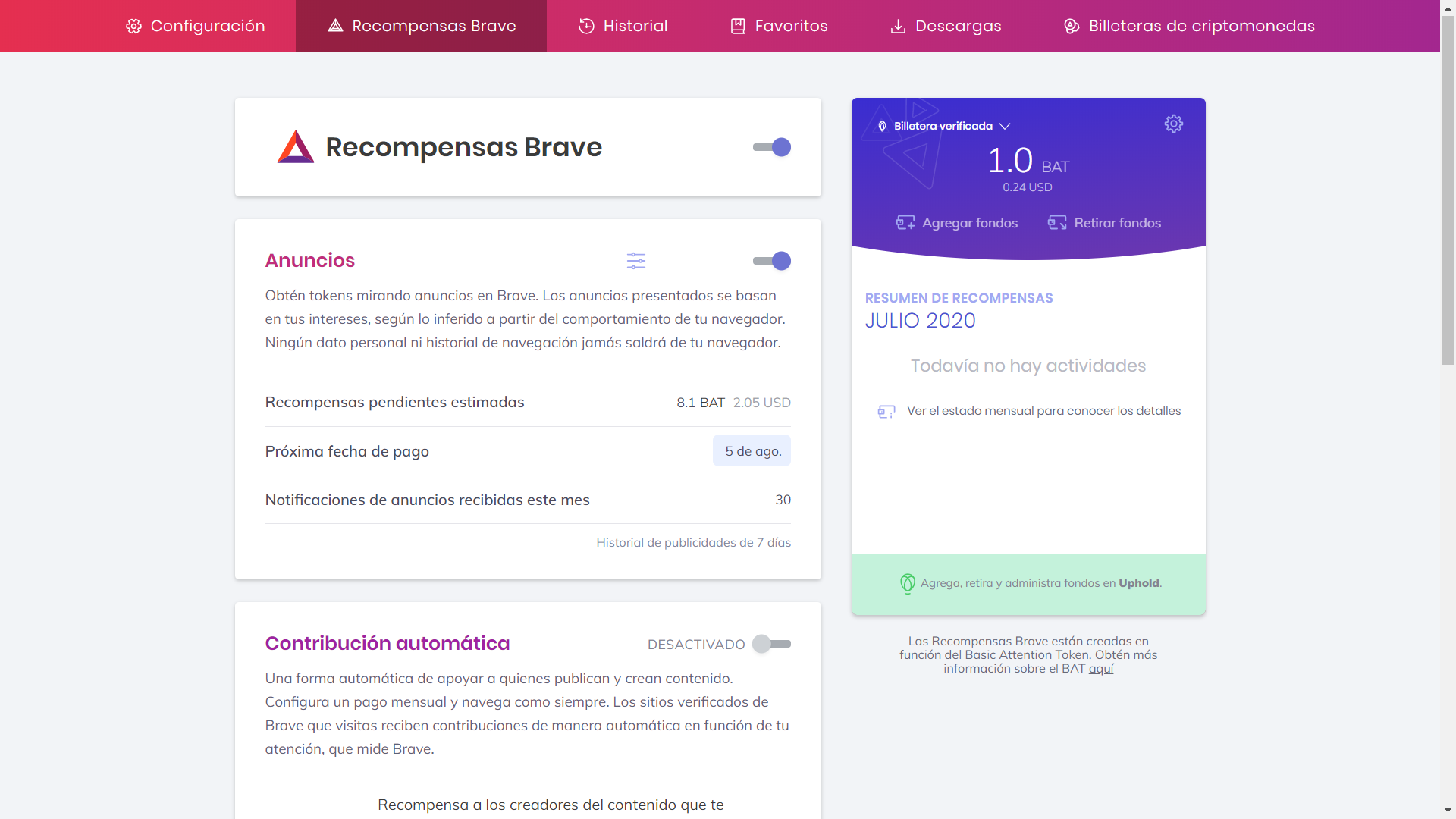Click the 'aquí' BAT info link
The width and height of the screenshot is (1456, 819).
1101,669
